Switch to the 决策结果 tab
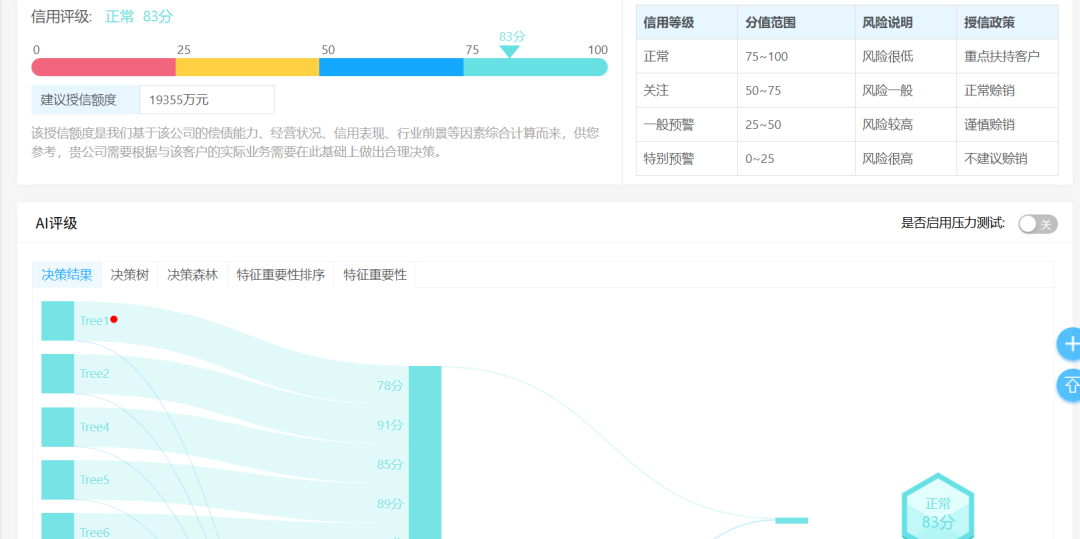Viewport: 1080px width, 539px height. (x=67, y=275)
